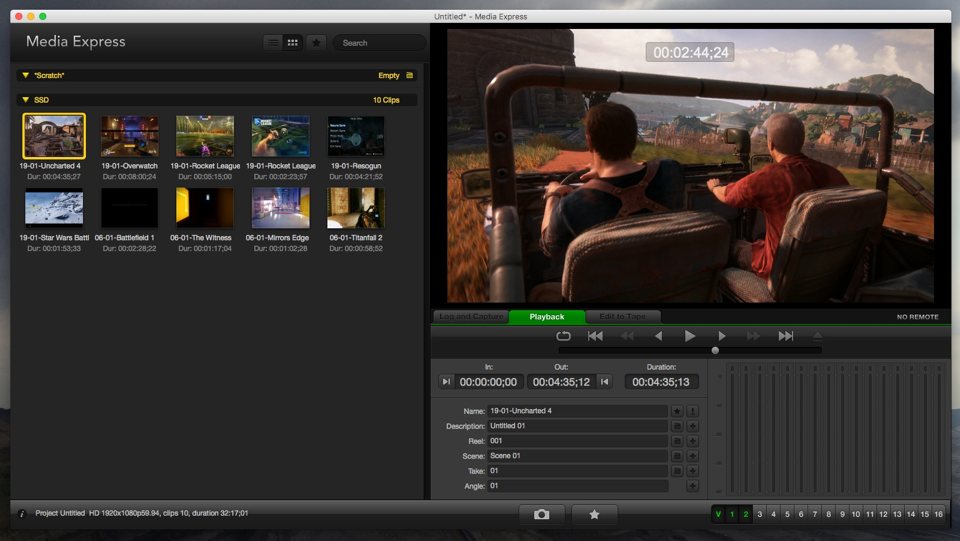Viewport: 960px width, 541px height.
Task: Click the mark In point button
Action: coord(446,382)
